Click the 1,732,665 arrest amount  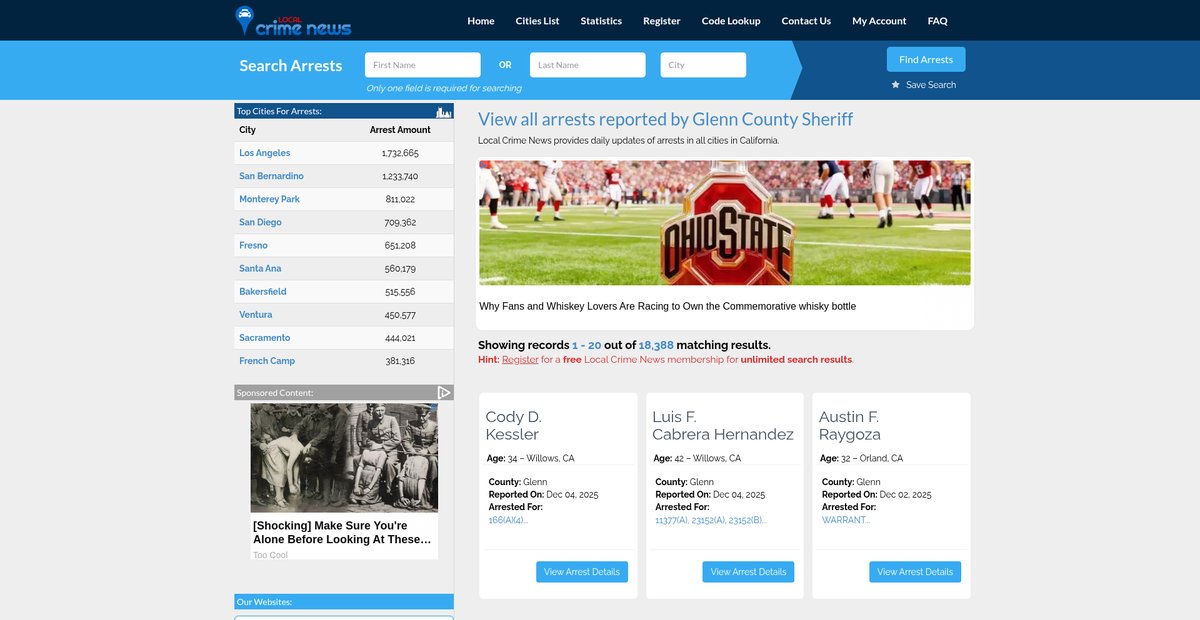[x=400, y=153]
